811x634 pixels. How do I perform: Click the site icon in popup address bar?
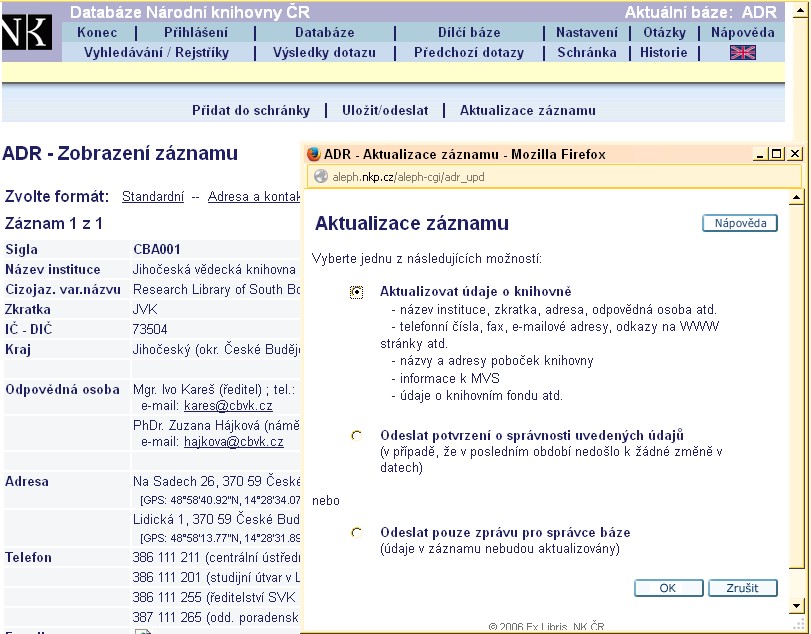321,175
